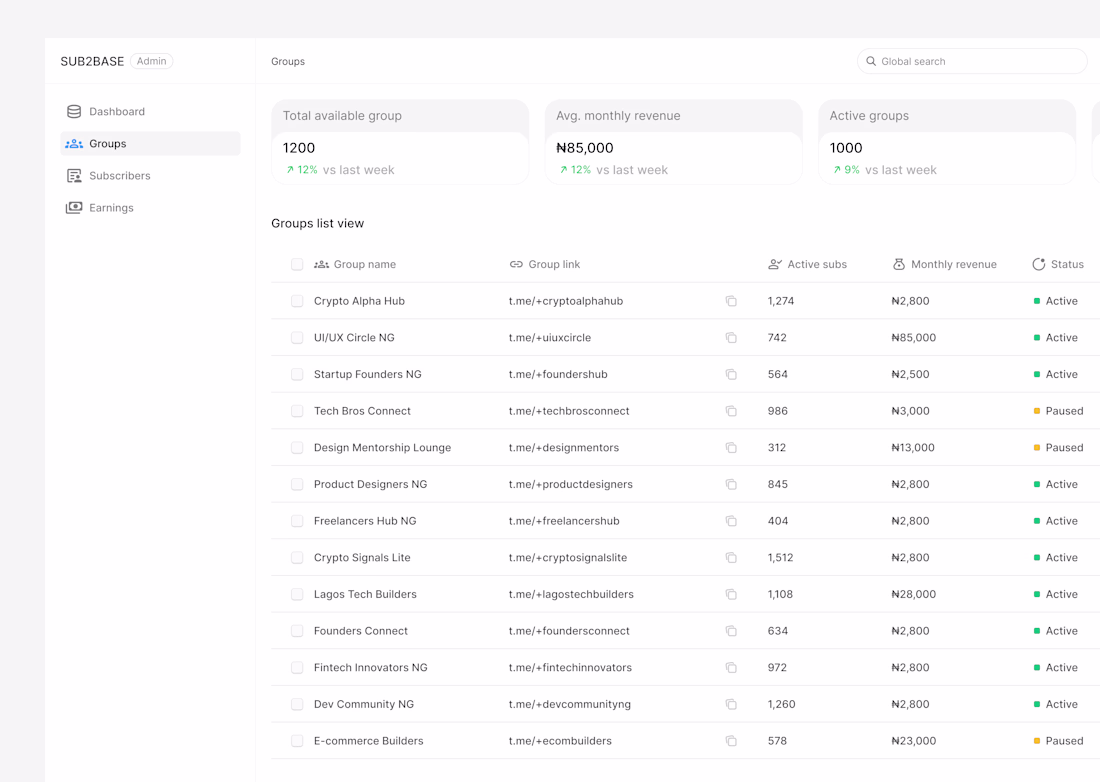
Task: Go to the Earnings page
Action: tap(110, 208)
